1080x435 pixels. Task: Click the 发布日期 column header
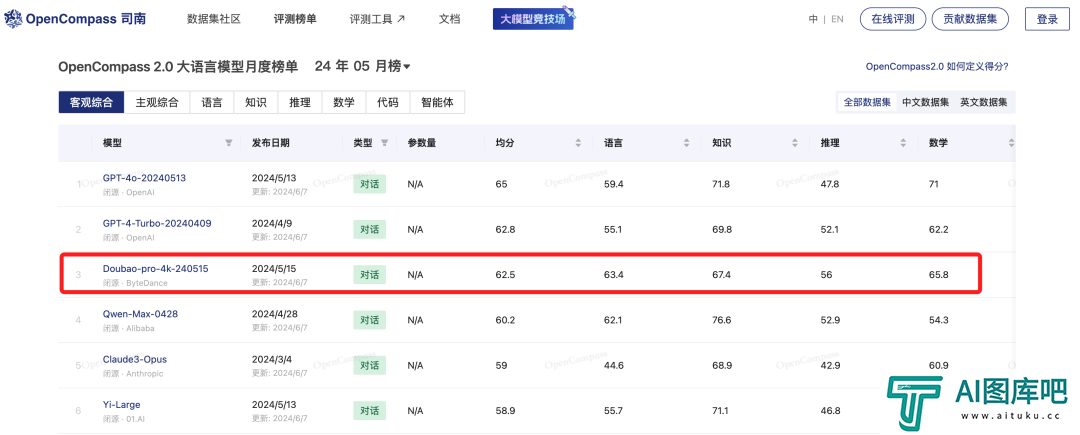[x=271, y=143]
